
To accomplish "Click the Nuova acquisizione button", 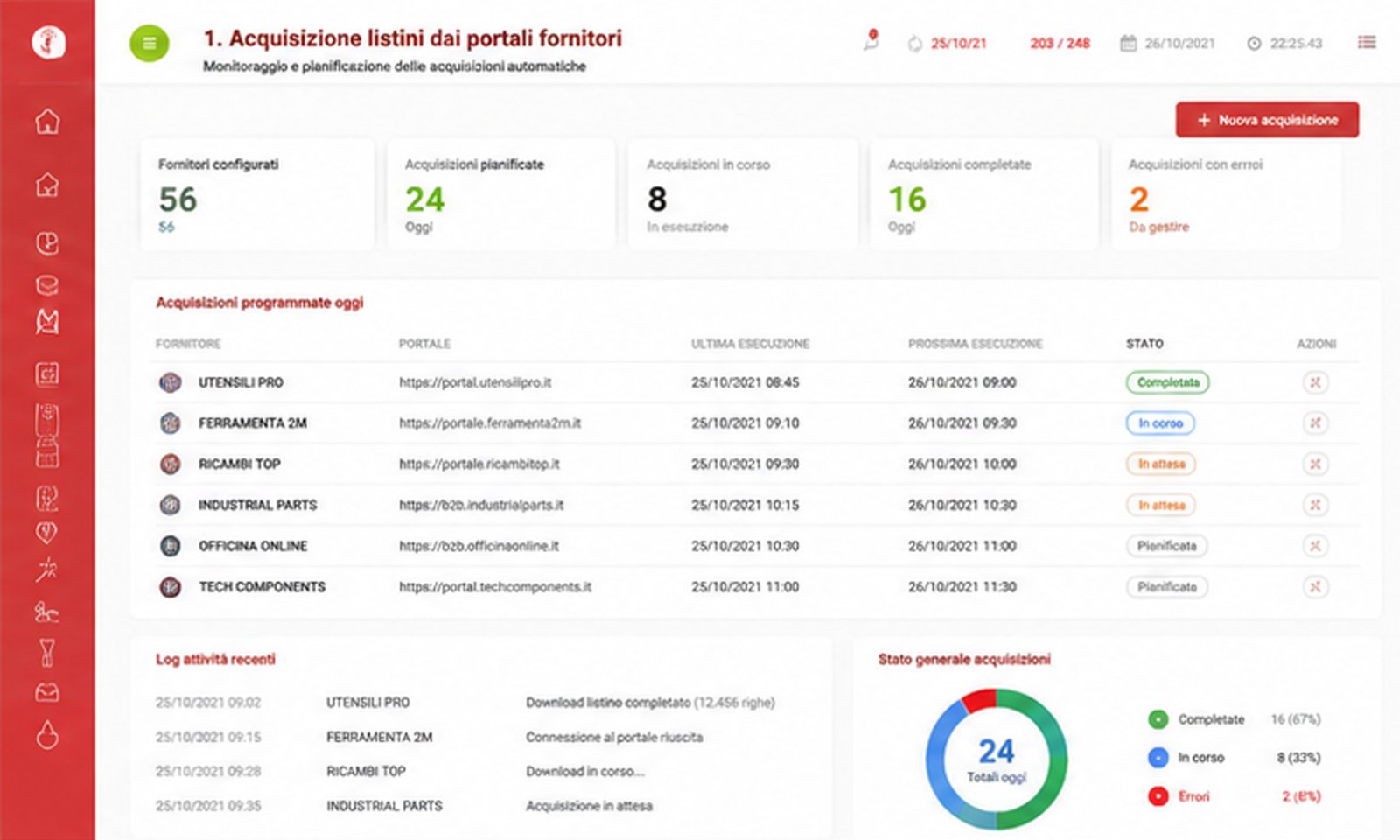I will 1267,120.
